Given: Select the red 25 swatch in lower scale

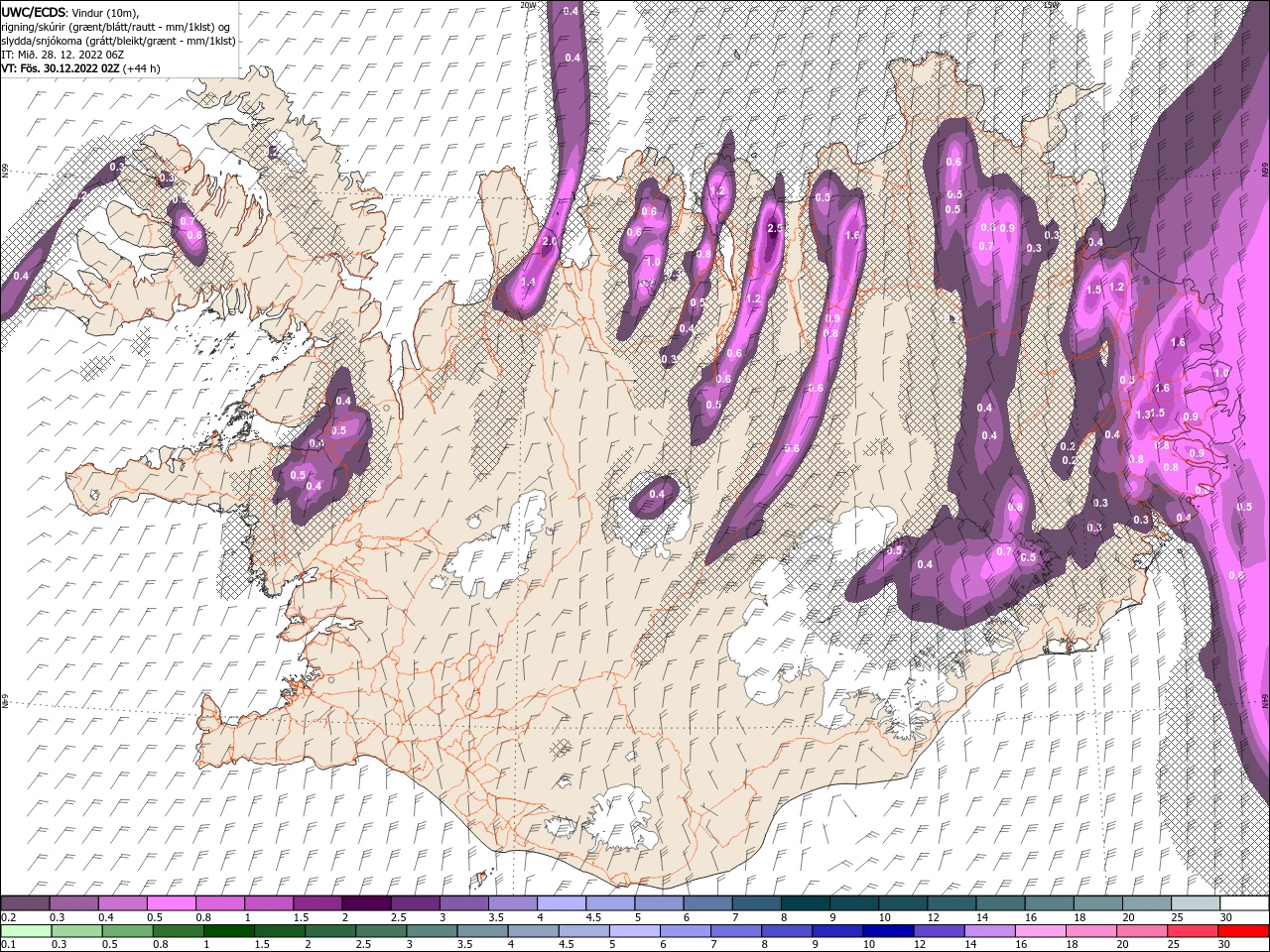Looking at the screenshot, I should [1193, 931].
